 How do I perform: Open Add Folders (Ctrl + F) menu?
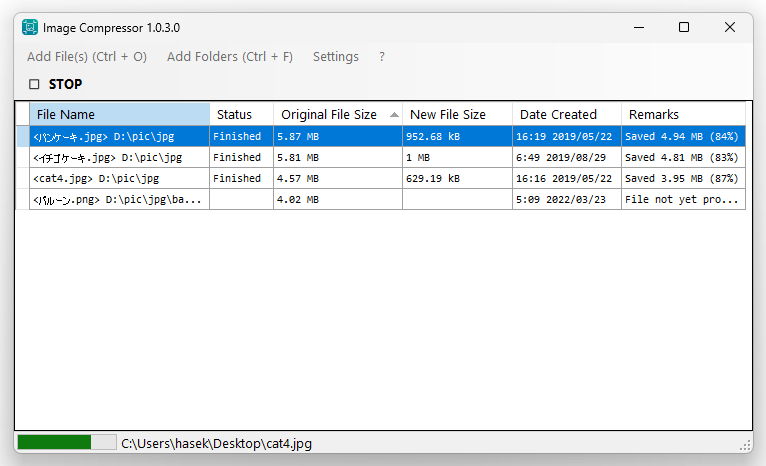pyautogui.click(x=230, y=57)
